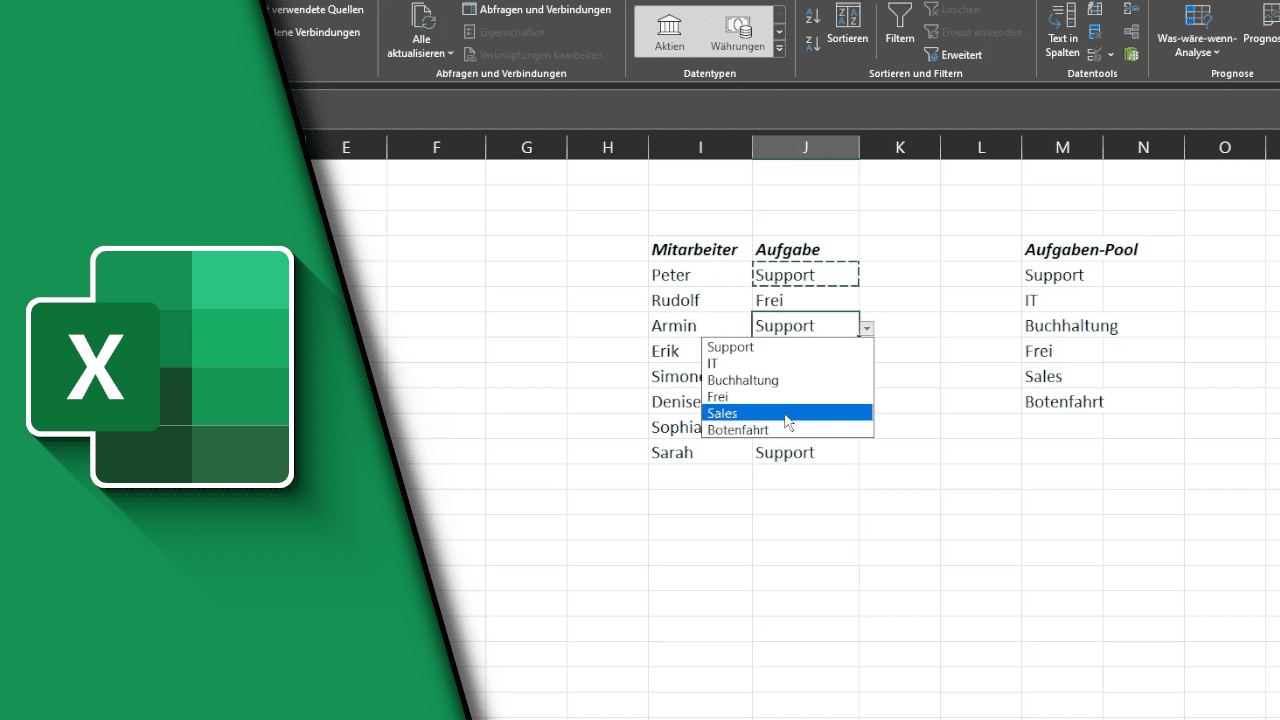Select Support in the Aufgaben-Pool list
This screenshot has height=720, width=1280.
click(1062, 275)
